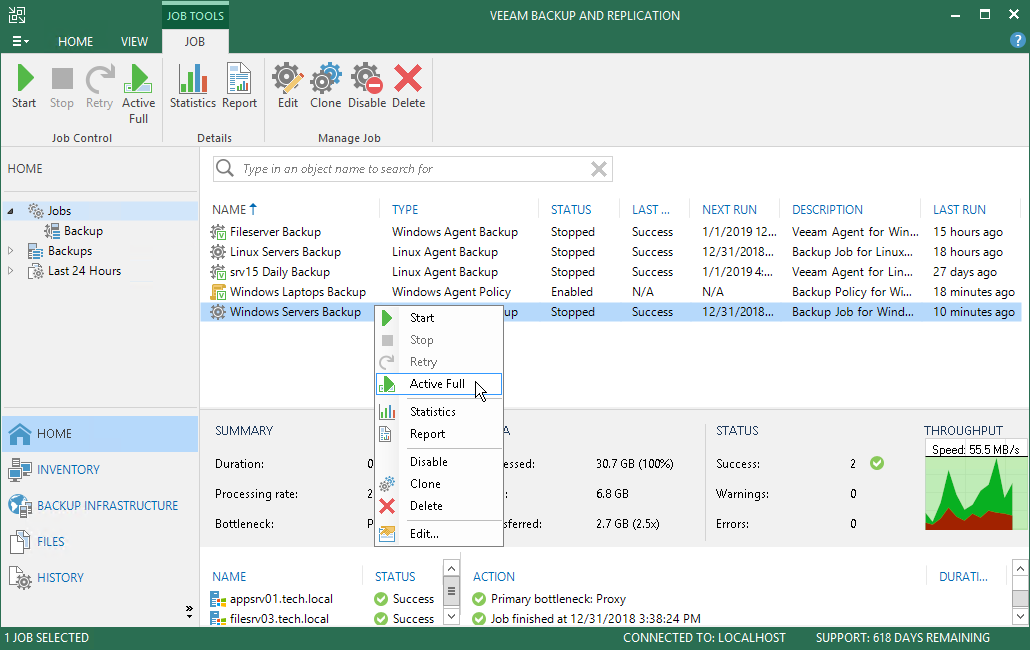Image resolution: width=1030 pixels, height=650 pixels.
Task: Select the JOB ribbon tab
Action: 194,41
